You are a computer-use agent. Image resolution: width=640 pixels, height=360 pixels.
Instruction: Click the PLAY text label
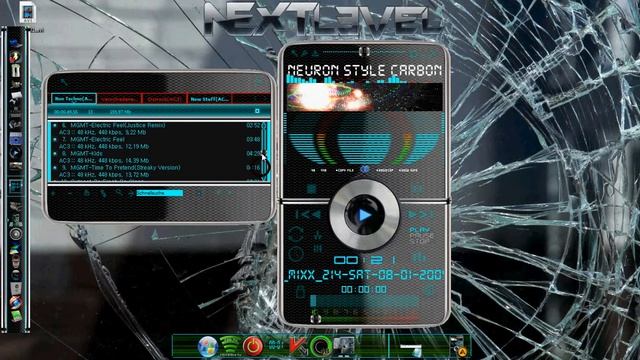click(x=419, y=230)
